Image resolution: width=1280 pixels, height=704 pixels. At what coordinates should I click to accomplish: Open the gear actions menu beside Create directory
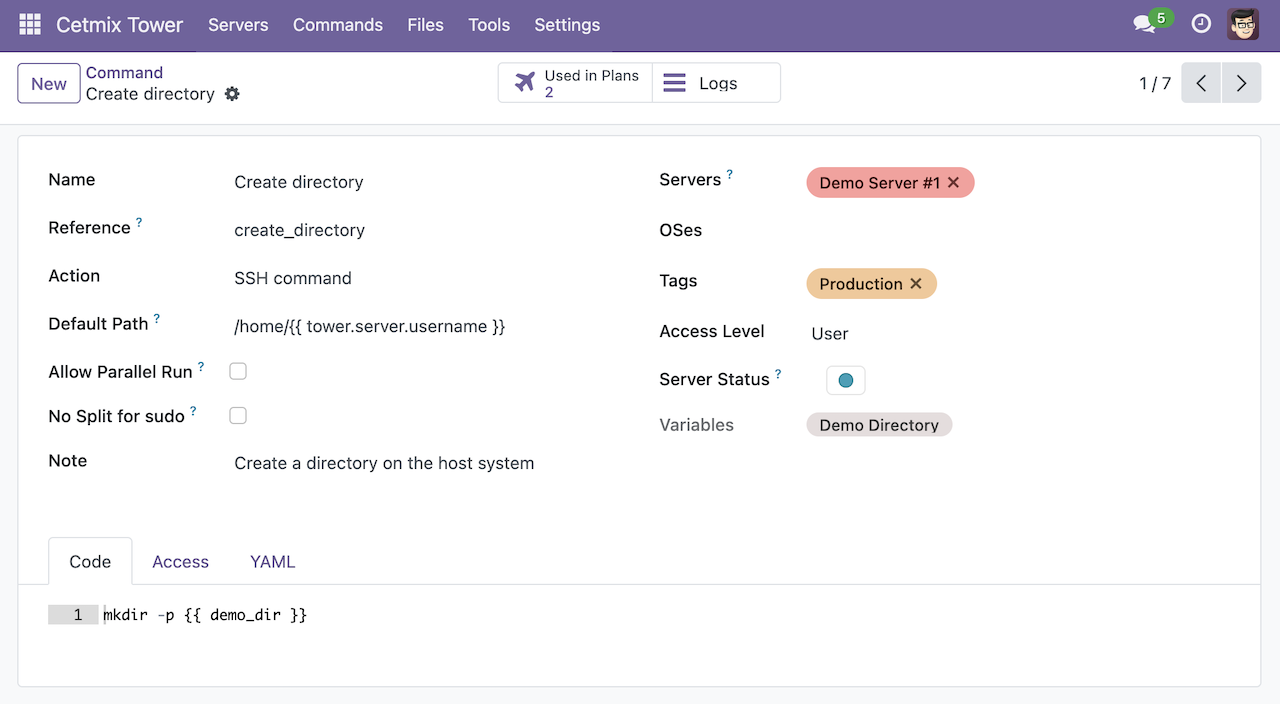pyautogui.click(x=232, y=94)
